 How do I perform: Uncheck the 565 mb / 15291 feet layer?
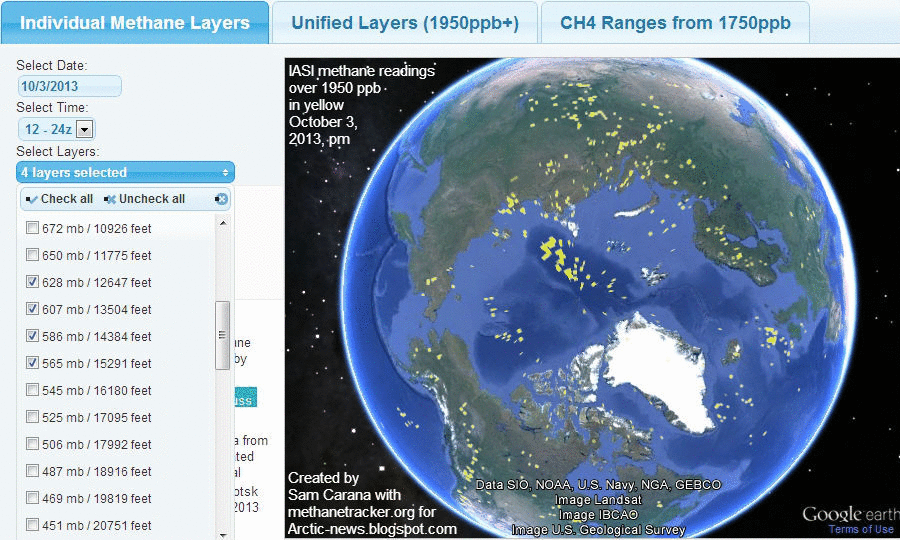(x=32, y=363)
